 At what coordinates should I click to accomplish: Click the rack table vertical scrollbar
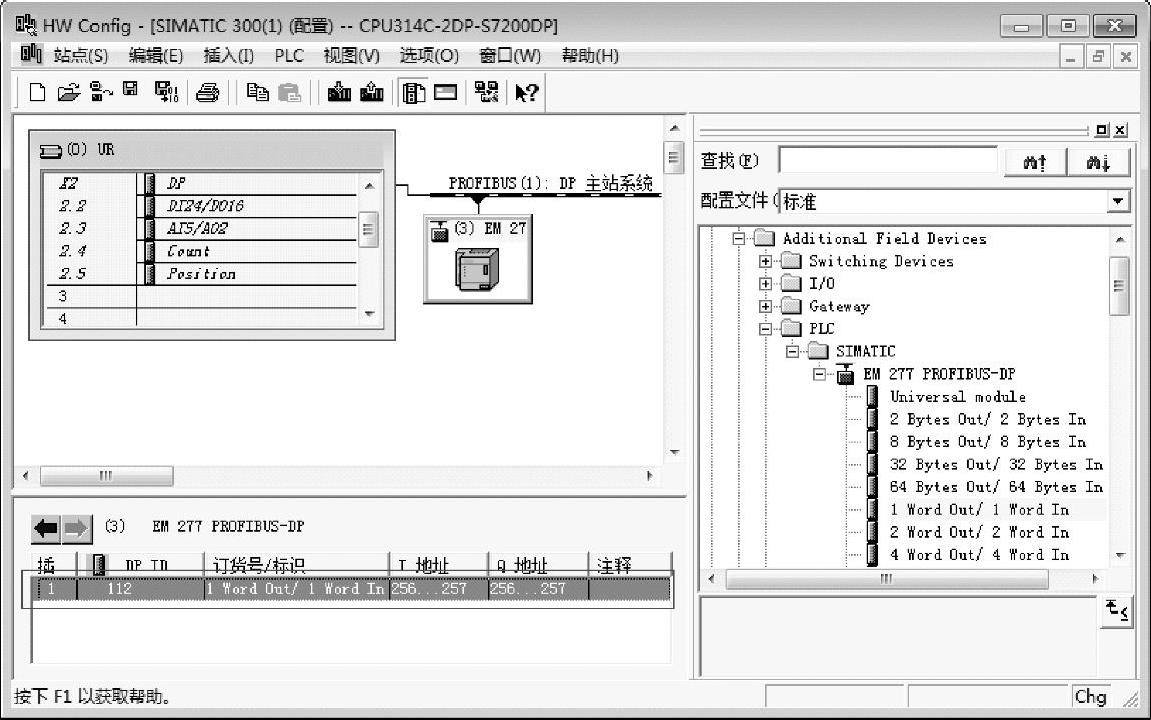click(369, 250)
